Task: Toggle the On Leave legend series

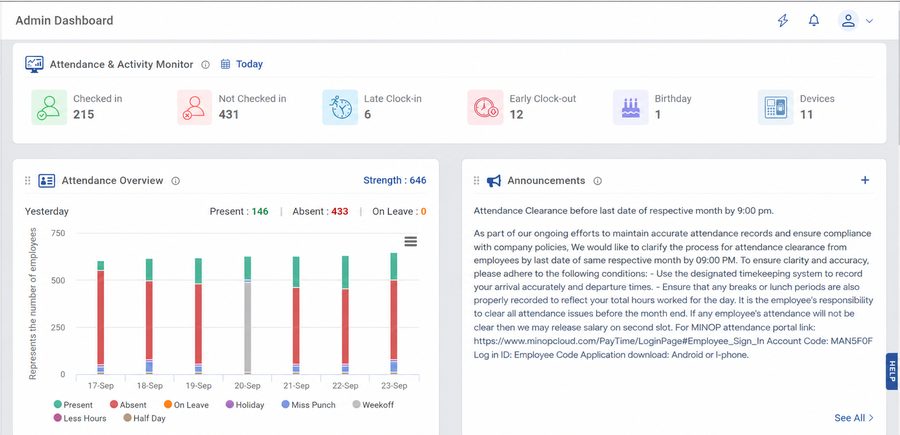Action: (x=186, y=405)
